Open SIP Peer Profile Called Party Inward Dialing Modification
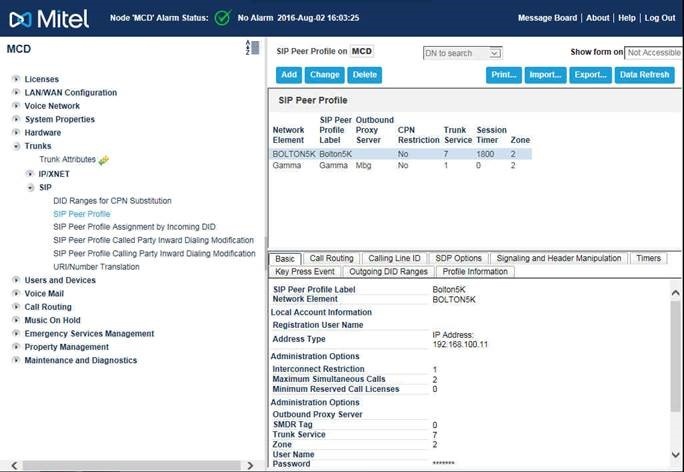684x472 pixels. [153, 240]
